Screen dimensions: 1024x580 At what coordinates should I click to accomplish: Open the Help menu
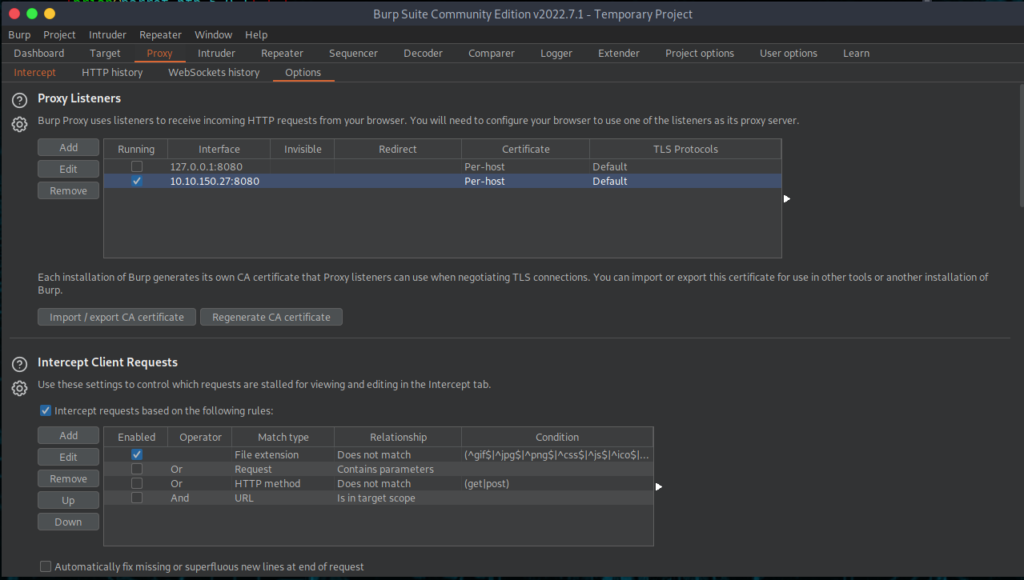tap(257, 35)
